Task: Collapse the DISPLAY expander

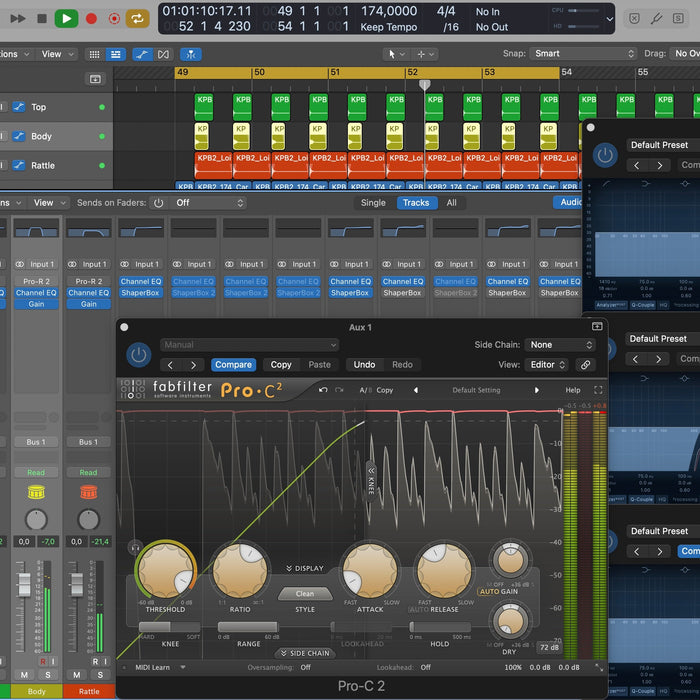Action: tap(305, 568)
